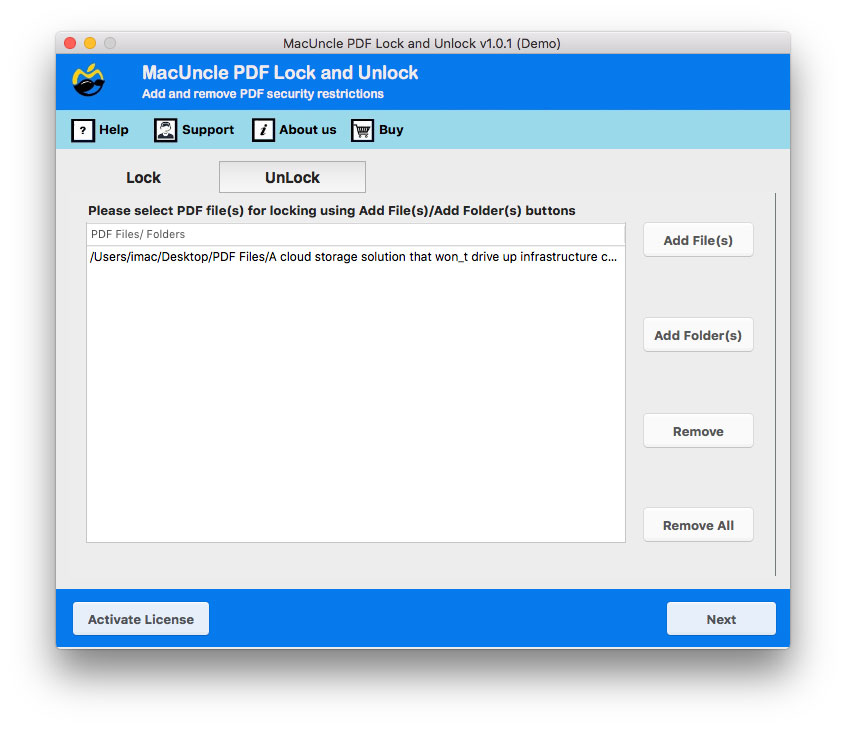Click the About us info icon
The height and width of the screenshot is (729, 846).
point(263,130)
